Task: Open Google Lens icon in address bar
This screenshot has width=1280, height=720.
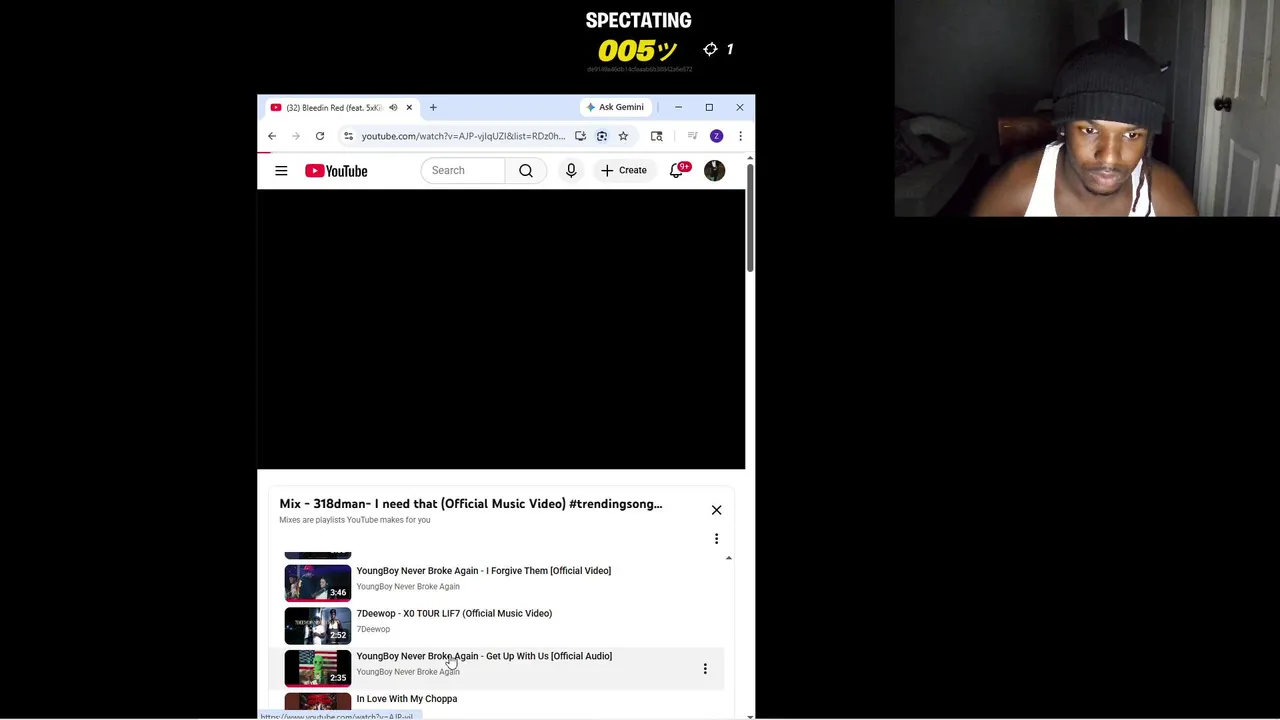Action: point(602,136)
